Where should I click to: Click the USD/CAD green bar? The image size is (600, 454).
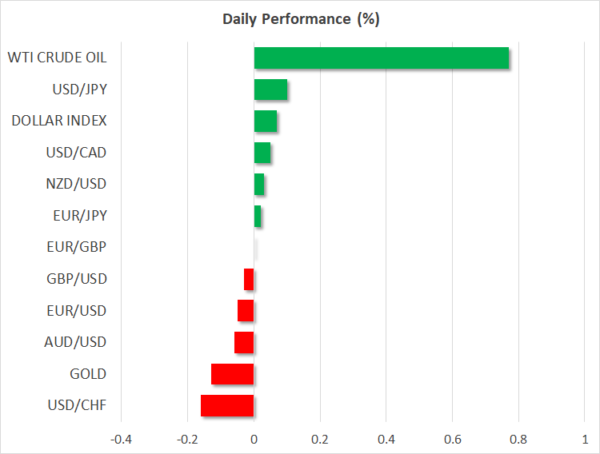tap(262, 153)
